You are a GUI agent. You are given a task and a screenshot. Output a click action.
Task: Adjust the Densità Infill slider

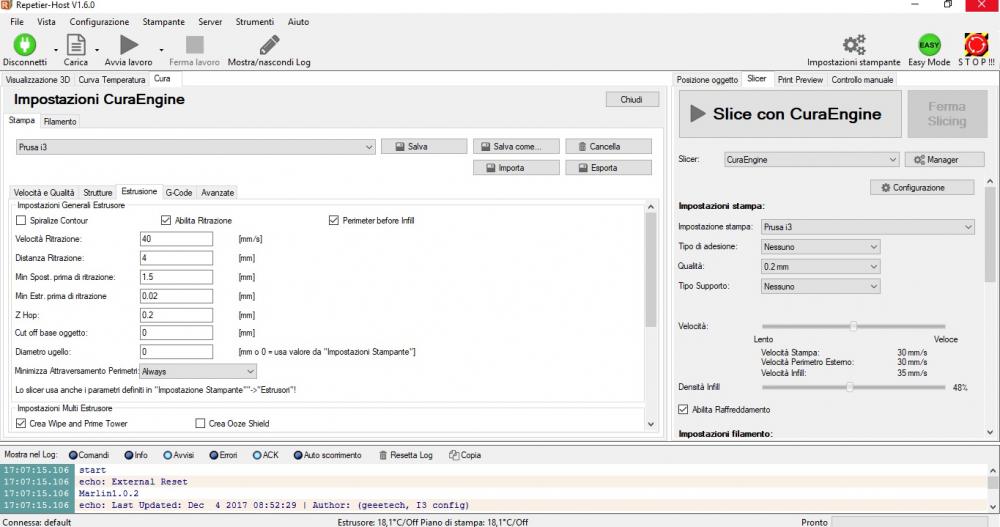849,387
